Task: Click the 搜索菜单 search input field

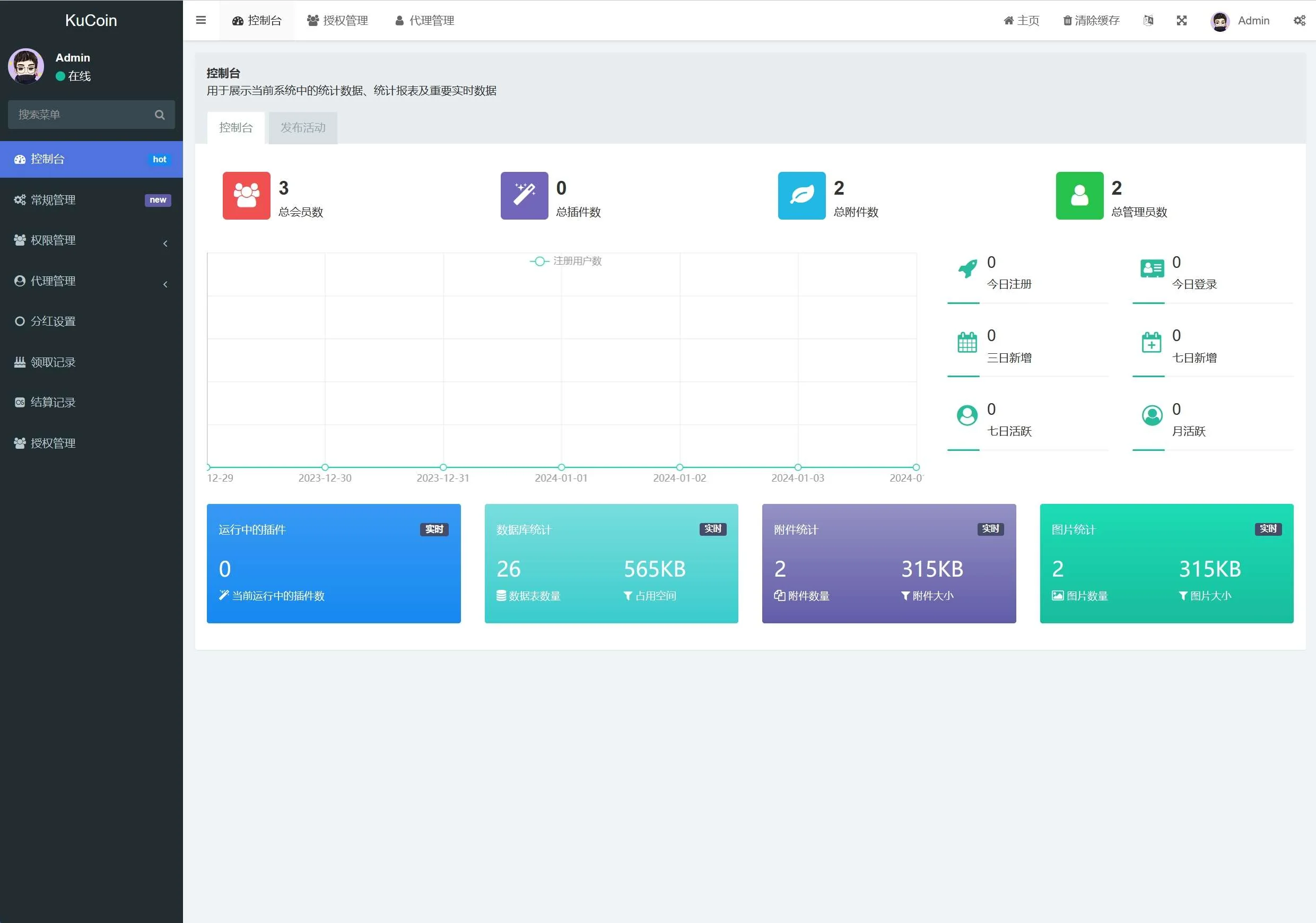Action: click(x=80, y=115)
